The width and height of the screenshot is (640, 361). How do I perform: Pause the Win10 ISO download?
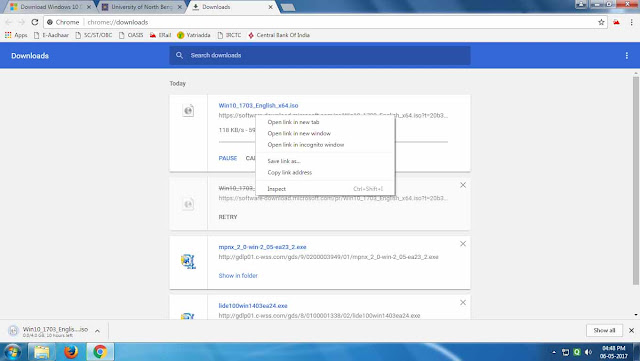[228, 158]
